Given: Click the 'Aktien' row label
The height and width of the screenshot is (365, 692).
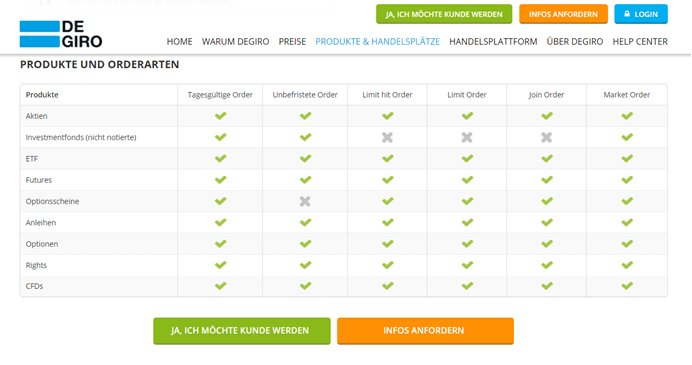Looking at the screenshot, I should coord(36,116).
